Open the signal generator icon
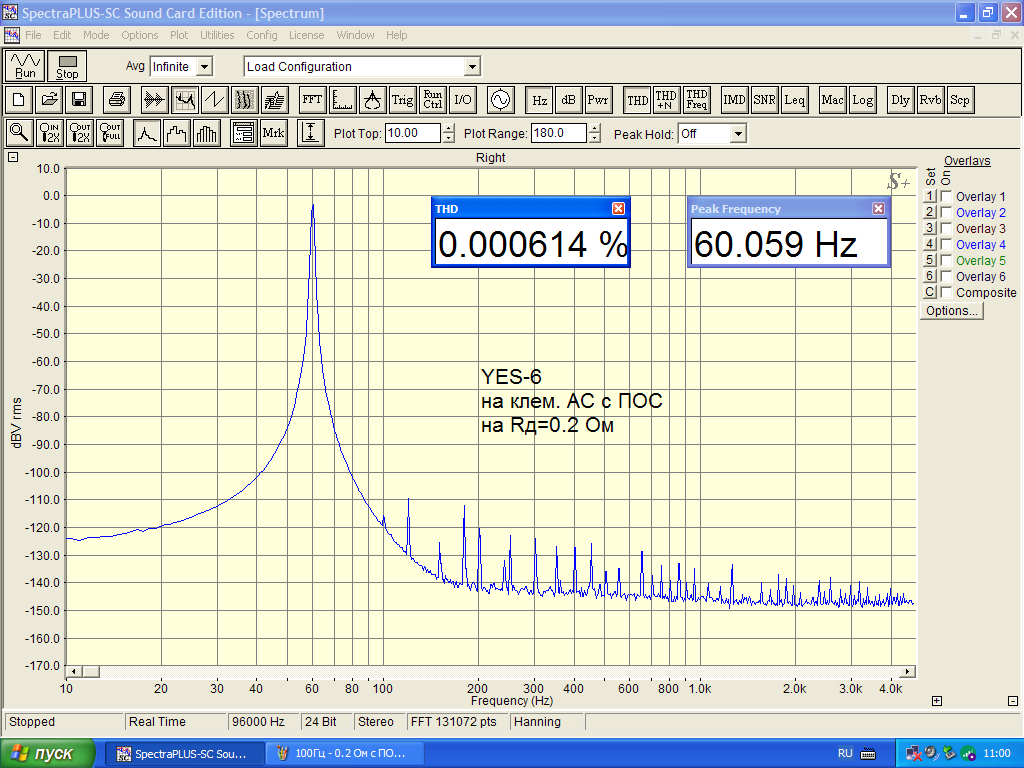 (x=499, y=100)
